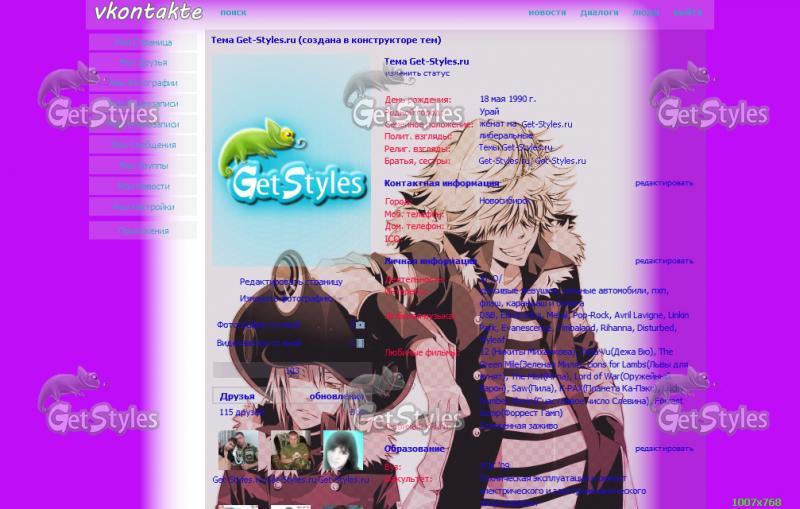Open the Видеозаписи со мной link

point(259,343)
